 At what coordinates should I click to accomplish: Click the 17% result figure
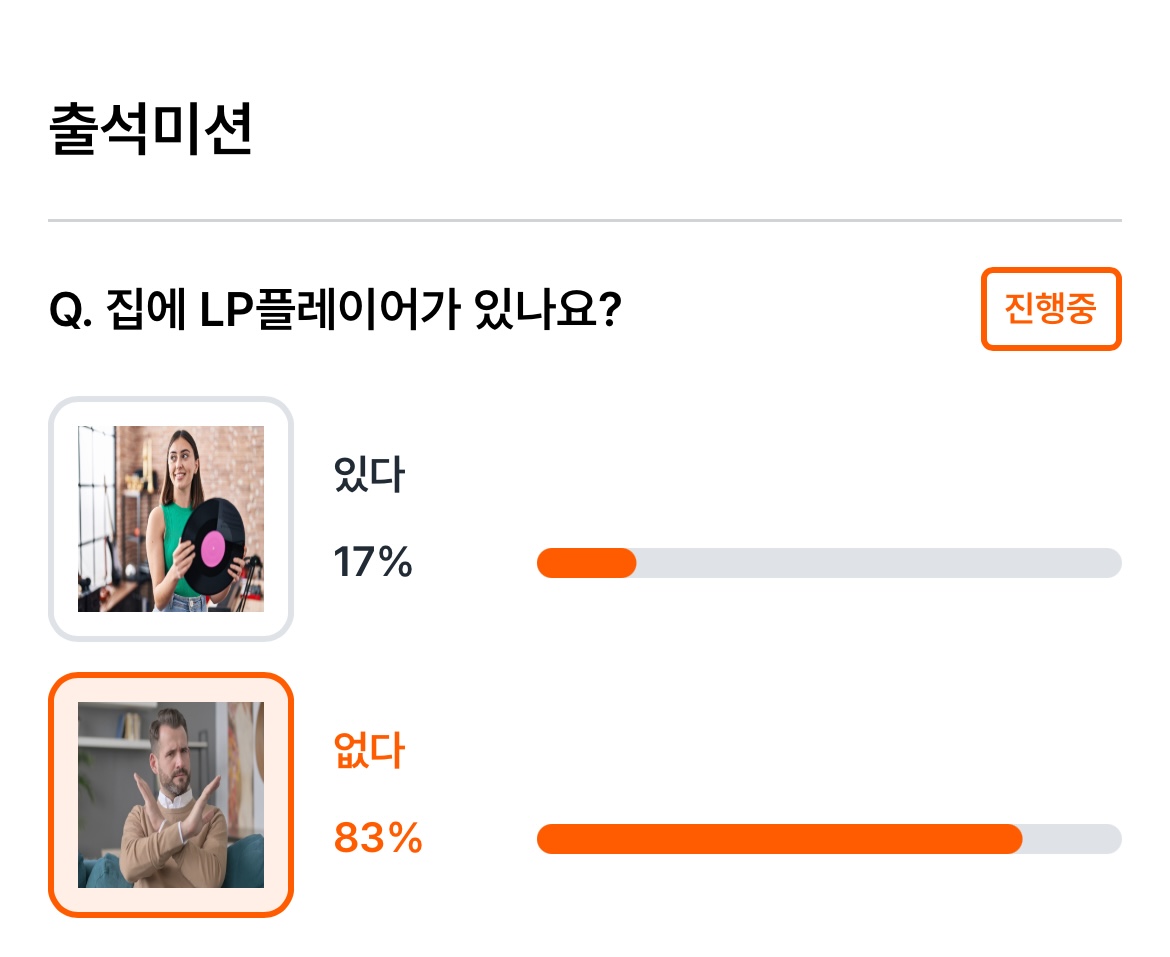(372, 562)
